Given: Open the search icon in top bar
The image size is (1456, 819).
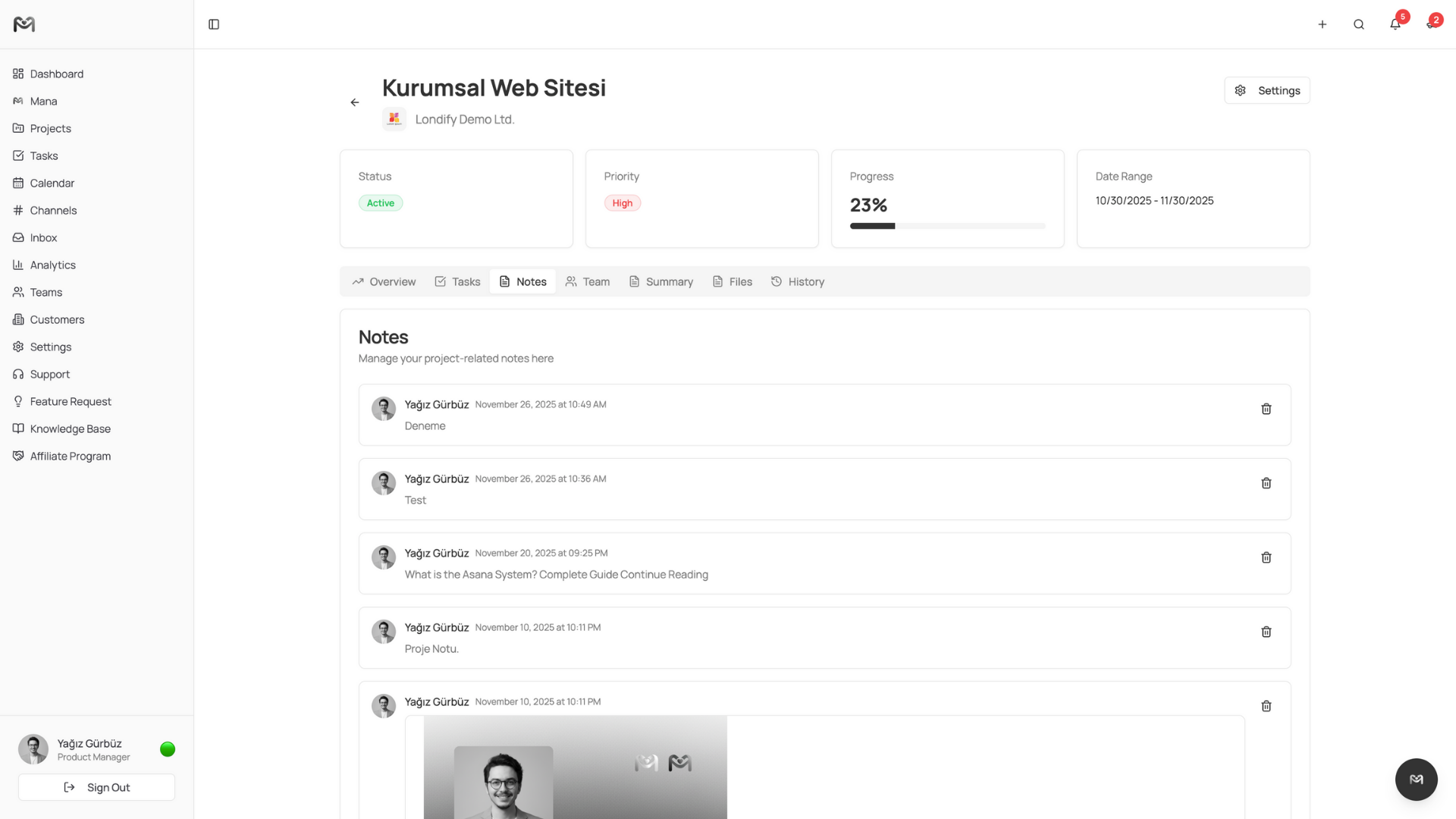Looking at the screenshot, I should pyautogui.click(x=1358, y=24).
